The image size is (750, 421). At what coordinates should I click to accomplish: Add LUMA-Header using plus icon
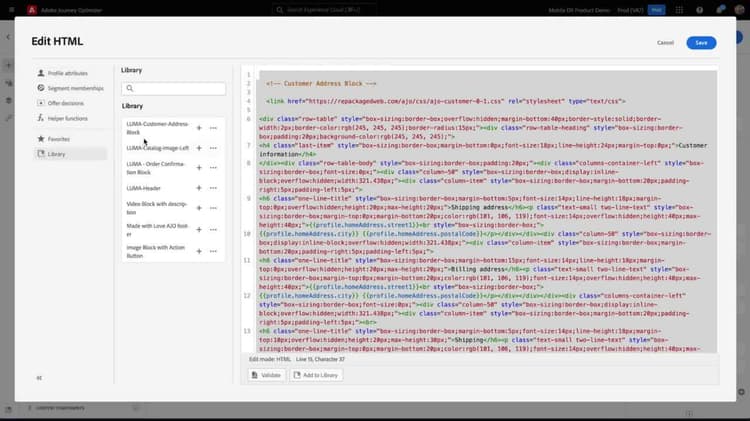point(199,188)
